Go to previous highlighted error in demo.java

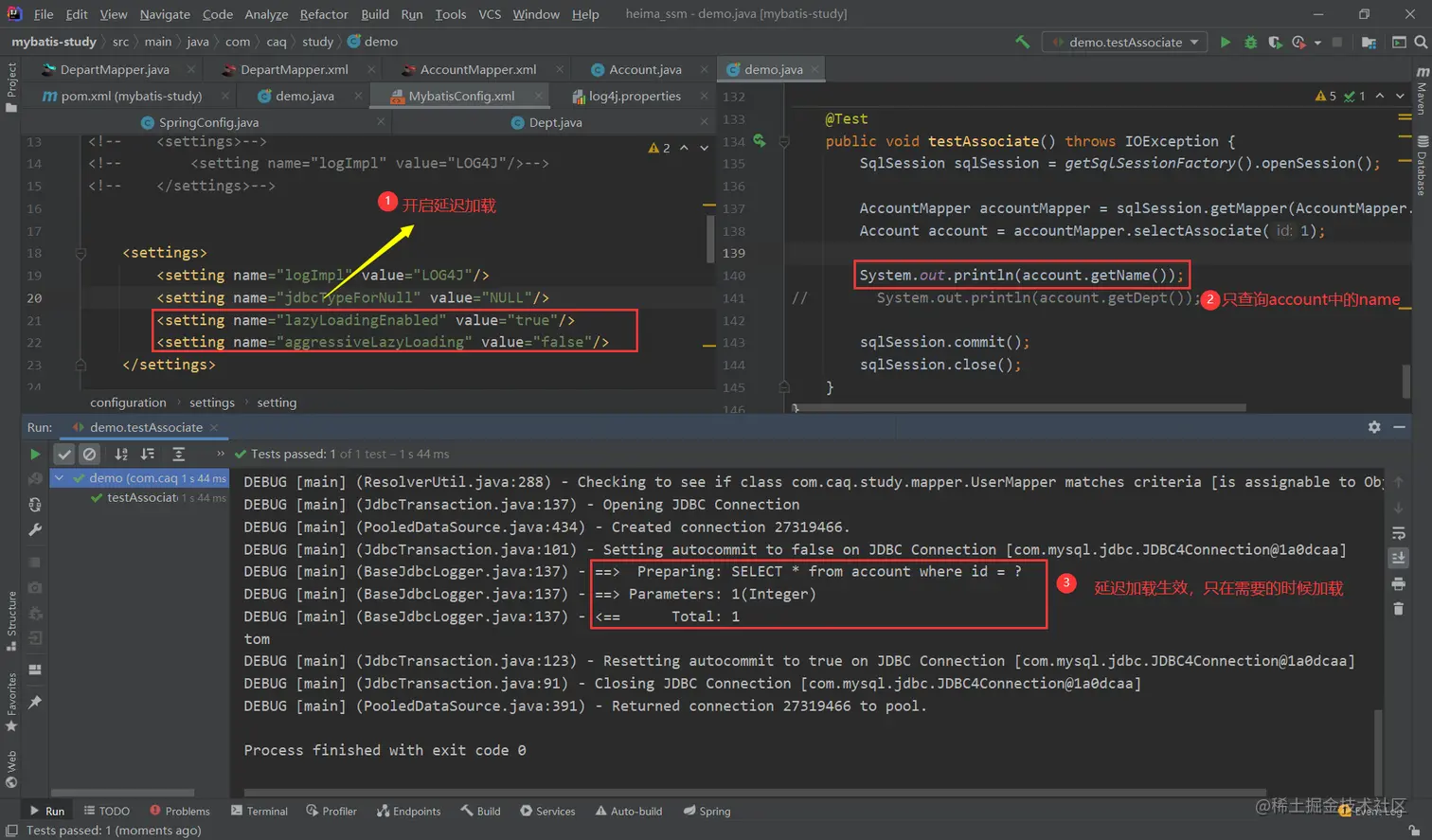pyautogui.click(x=1380, y=96)
